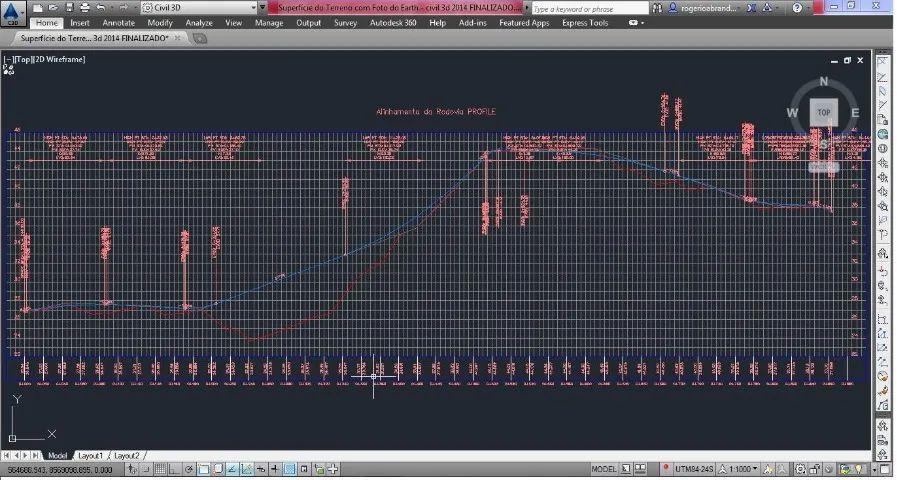Select the Modify ribbon tab
The width and height of the screenshot is (897, 480).
click(x=160, y=23)
